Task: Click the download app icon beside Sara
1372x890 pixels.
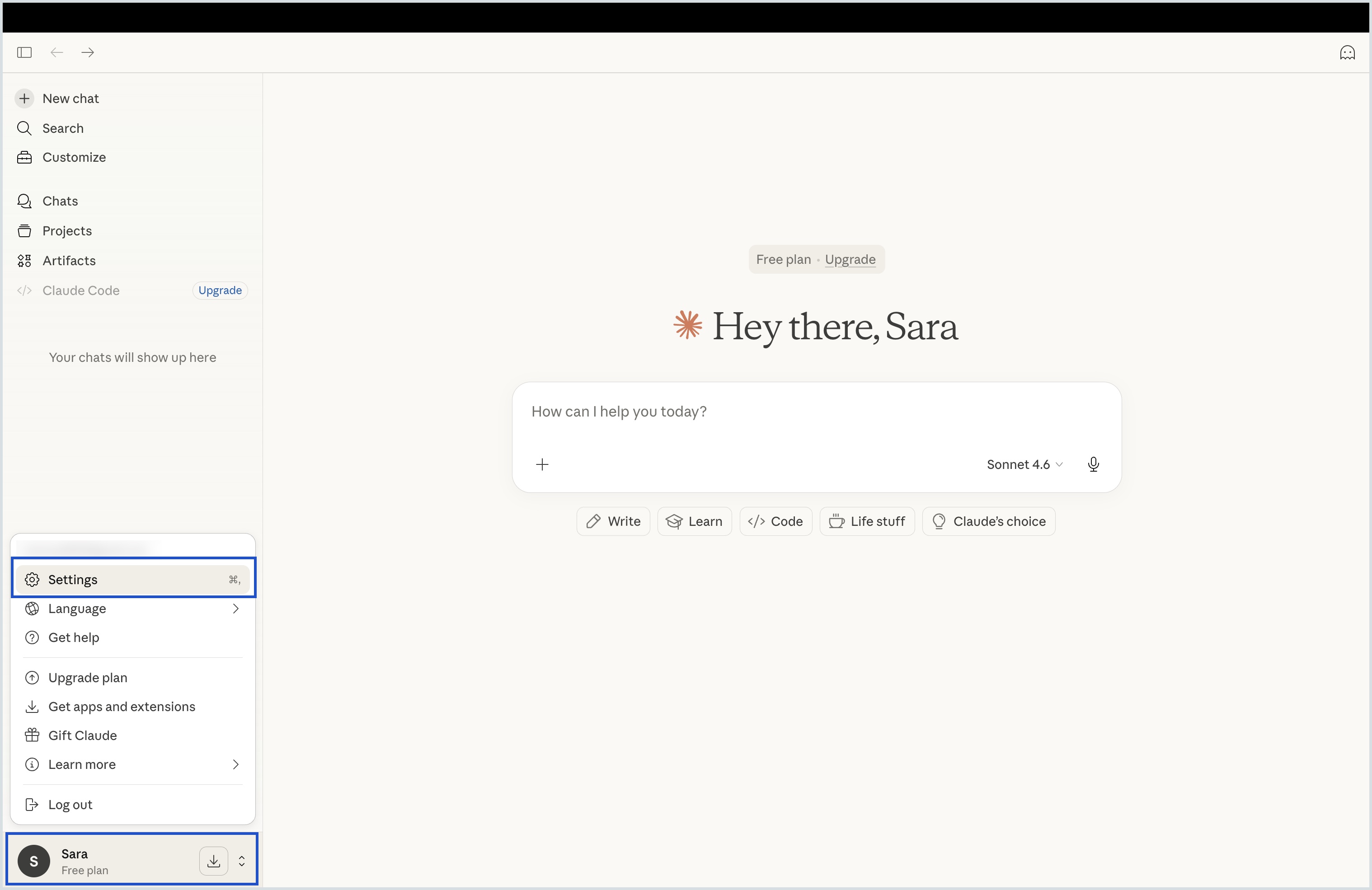Action: point(214,861)
